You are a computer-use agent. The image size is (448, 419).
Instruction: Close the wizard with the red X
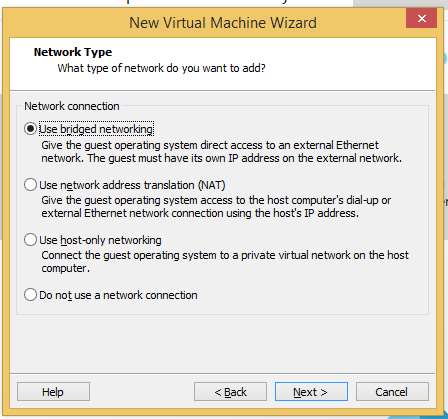421,18
